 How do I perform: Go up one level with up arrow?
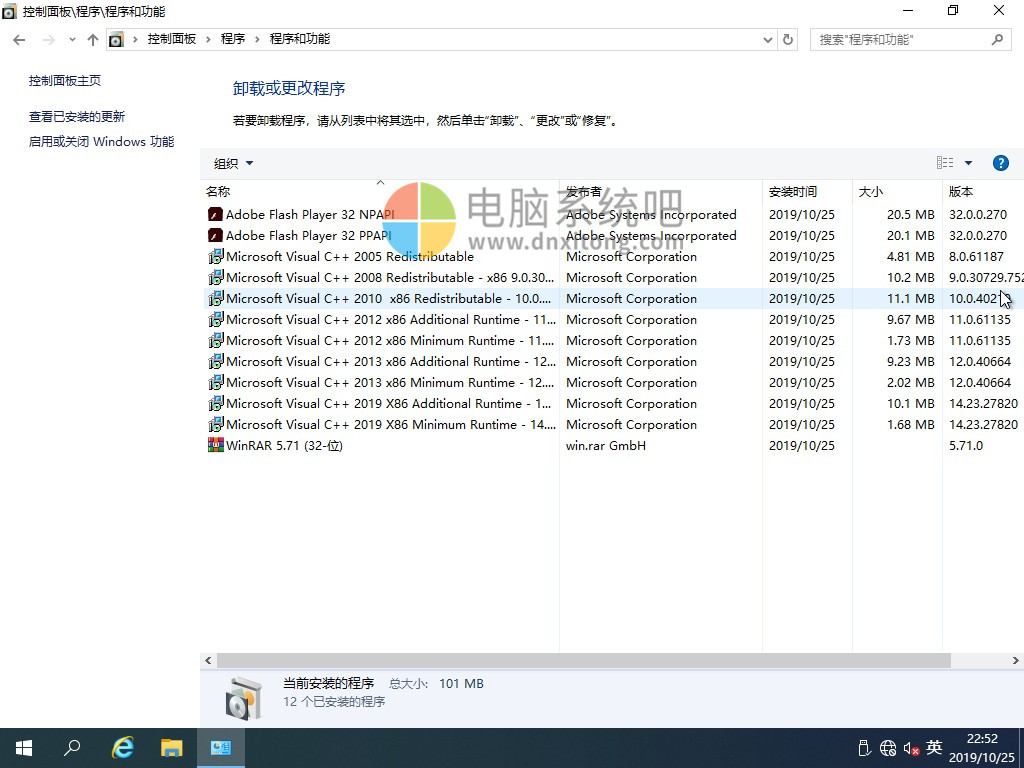(x=93, y=39)
